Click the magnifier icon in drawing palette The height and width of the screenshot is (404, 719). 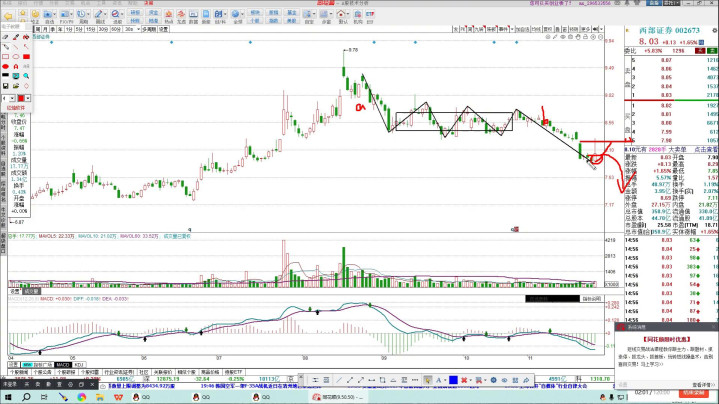click(x=26, y=76)
